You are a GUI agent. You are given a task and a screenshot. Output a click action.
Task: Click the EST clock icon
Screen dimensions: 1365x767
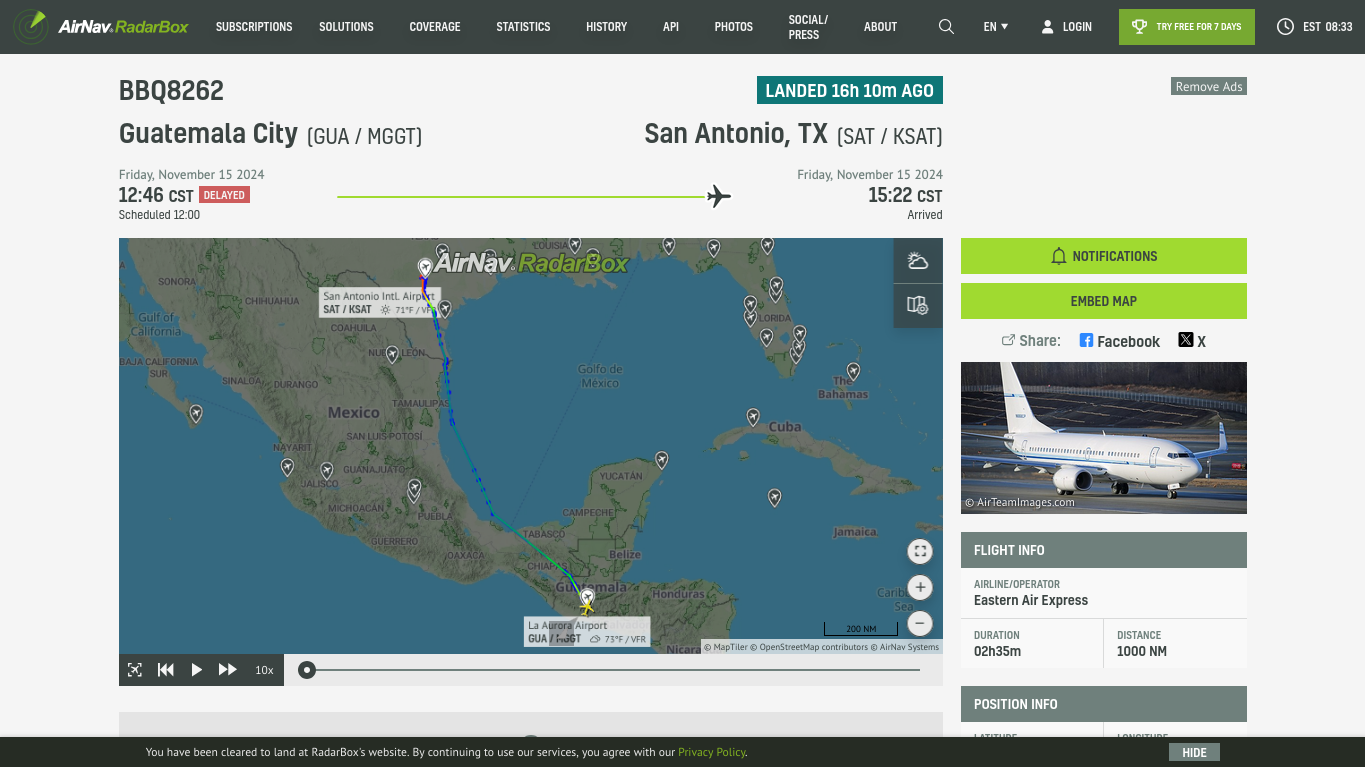point(1285,27)
